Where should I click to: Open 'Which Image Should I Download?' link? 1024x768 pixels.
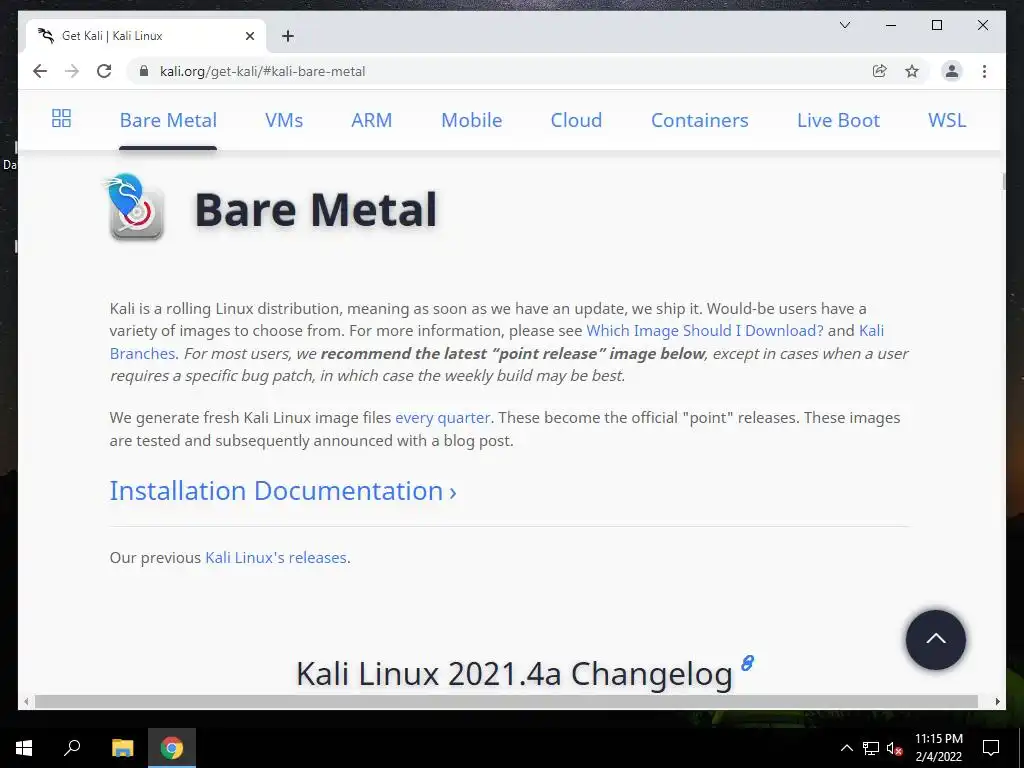tap(705, 330)
